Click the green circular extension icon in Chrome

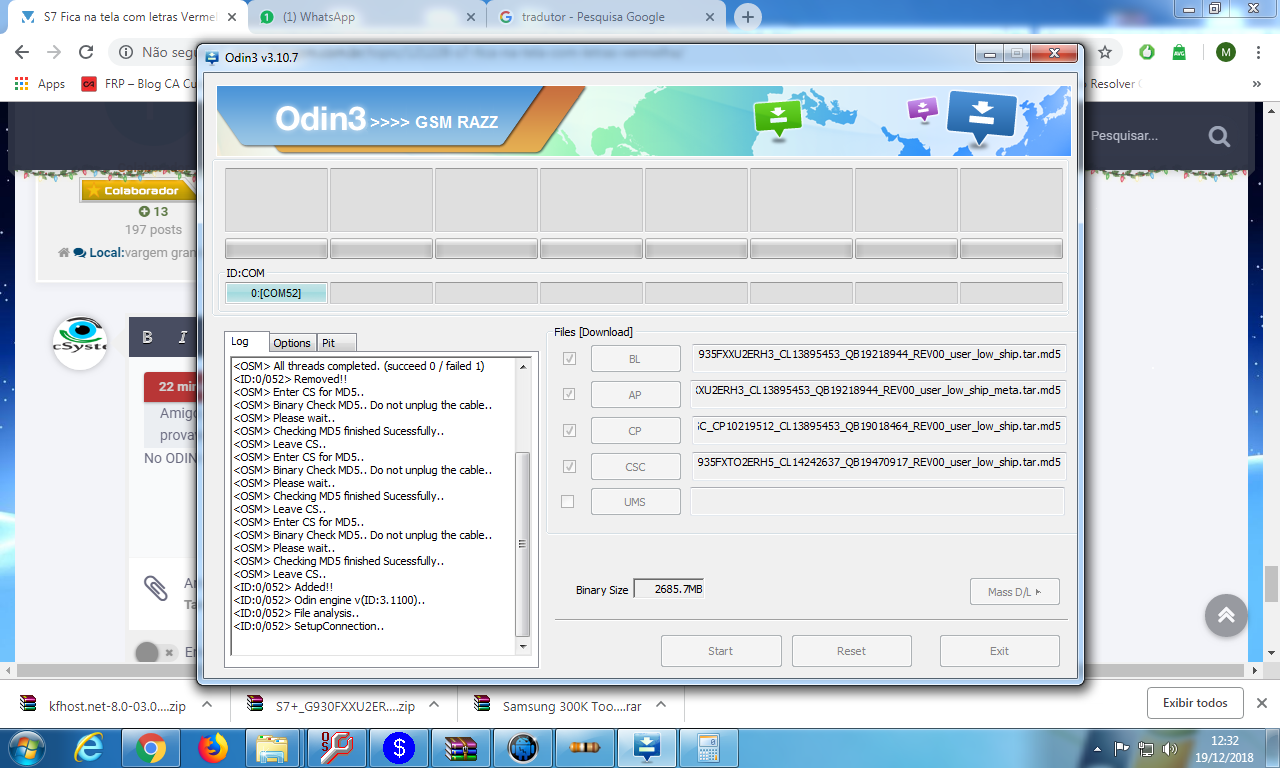(x=1147, y=52)
